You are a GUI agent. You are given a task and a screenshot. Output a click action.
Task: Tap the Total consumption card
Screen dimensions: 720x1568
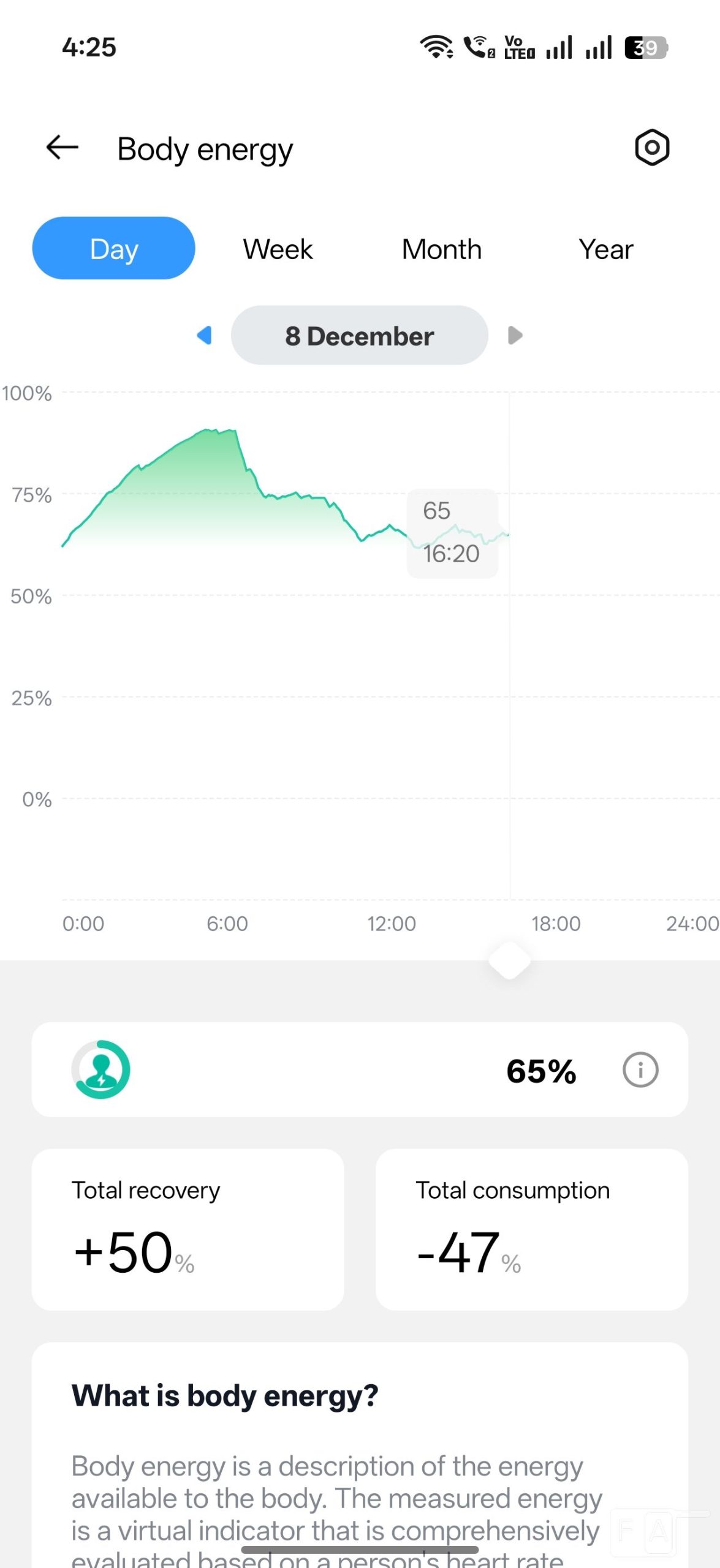click(531, 1229)
